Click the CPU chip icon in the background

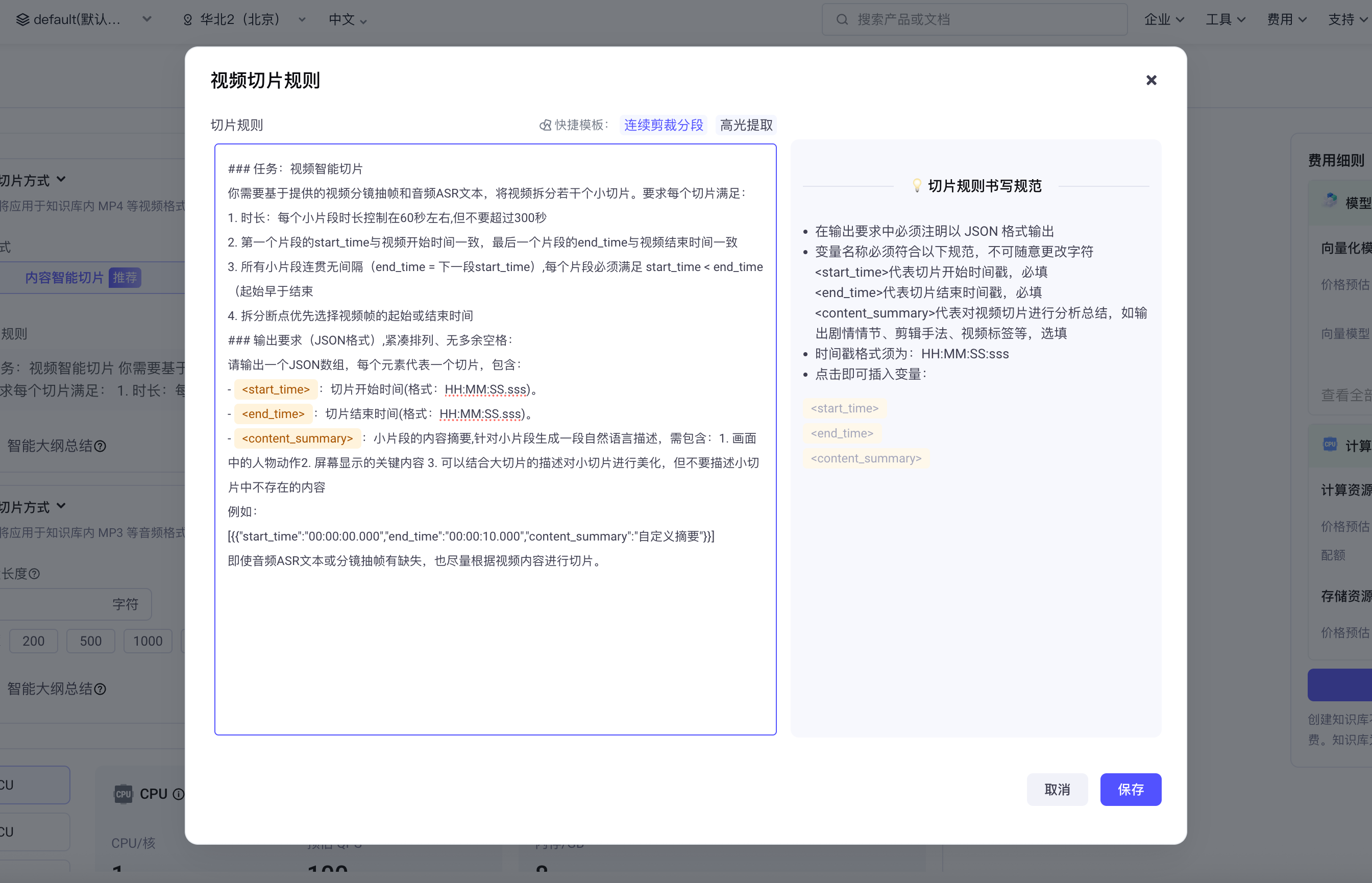(124, 794)
